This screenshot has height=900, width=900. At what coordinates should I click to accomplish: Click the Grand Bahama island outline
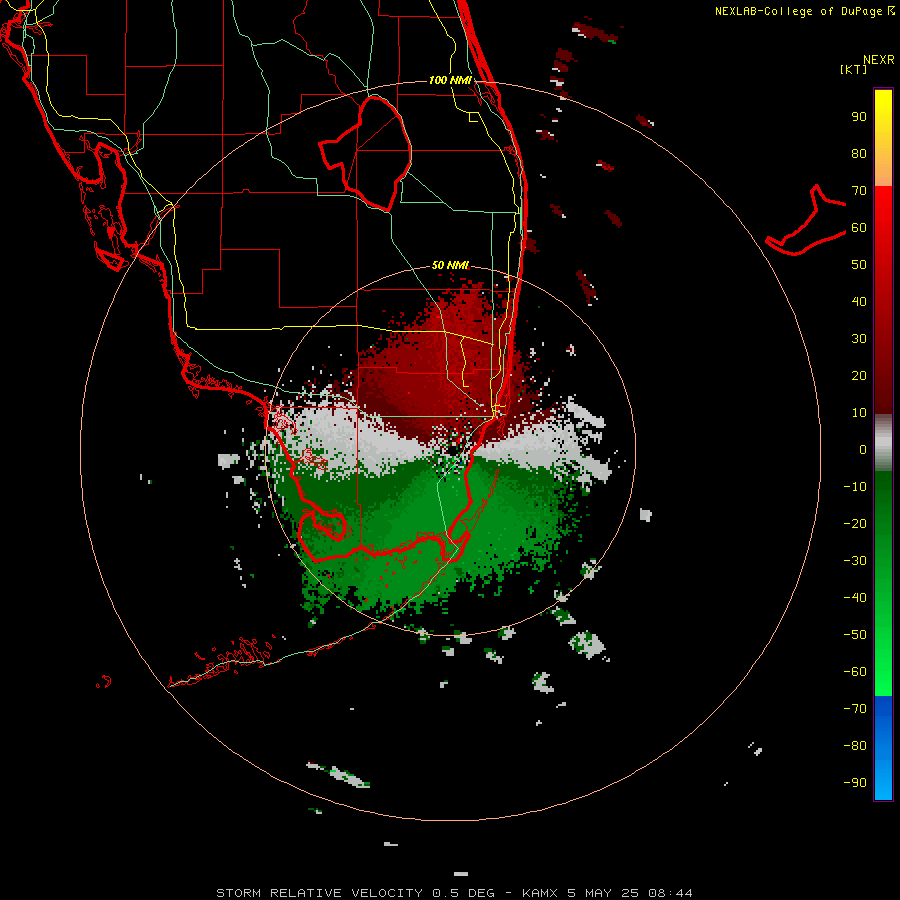pos(806,220)
